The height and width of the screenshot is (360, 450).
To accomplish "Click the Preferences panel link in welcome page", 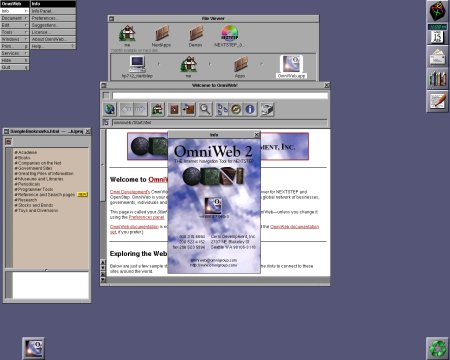I will tap(147, 217).
